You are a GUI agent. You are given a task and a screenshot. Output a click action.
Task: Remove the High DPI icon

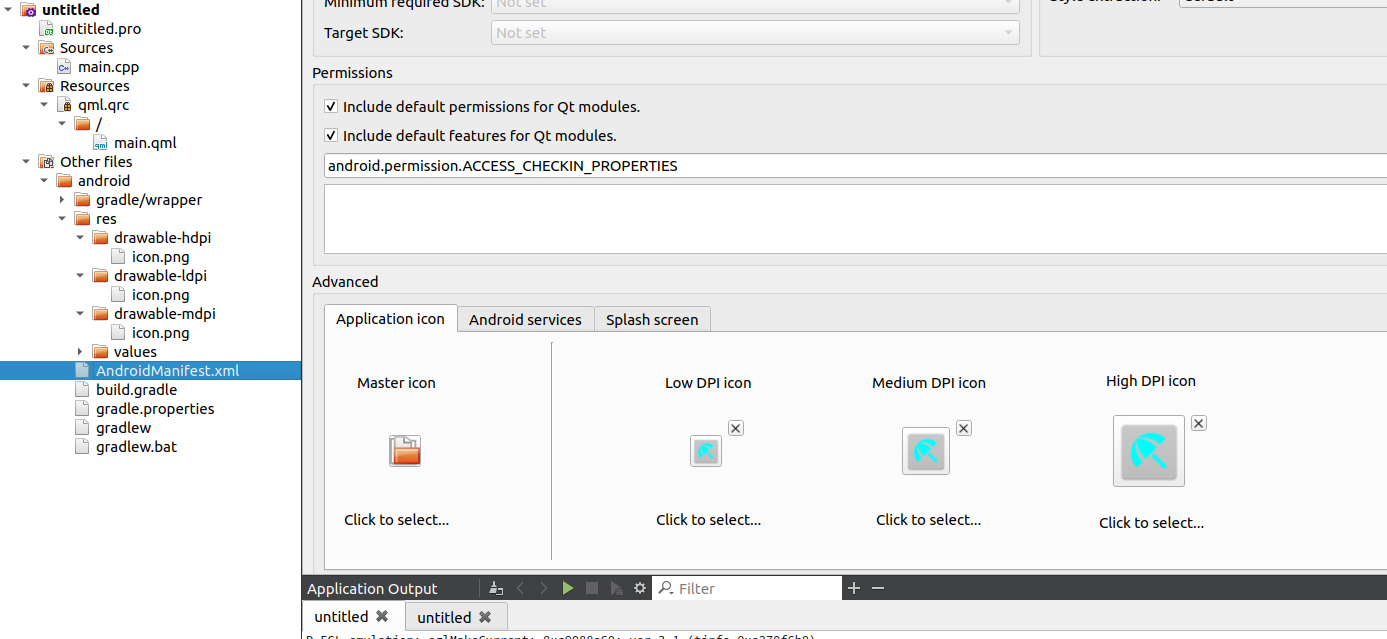click(1199, 423)
